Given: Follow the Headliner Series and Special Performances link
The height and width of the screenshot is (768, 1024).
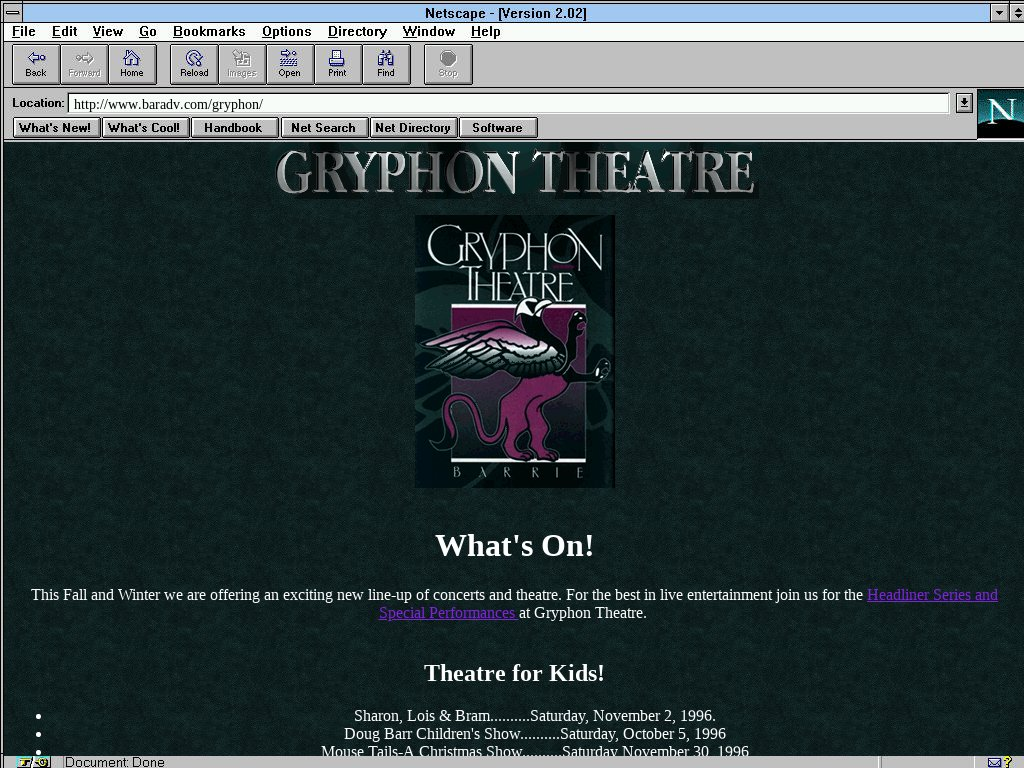Looking at the screenshot, I should point(931,595).
